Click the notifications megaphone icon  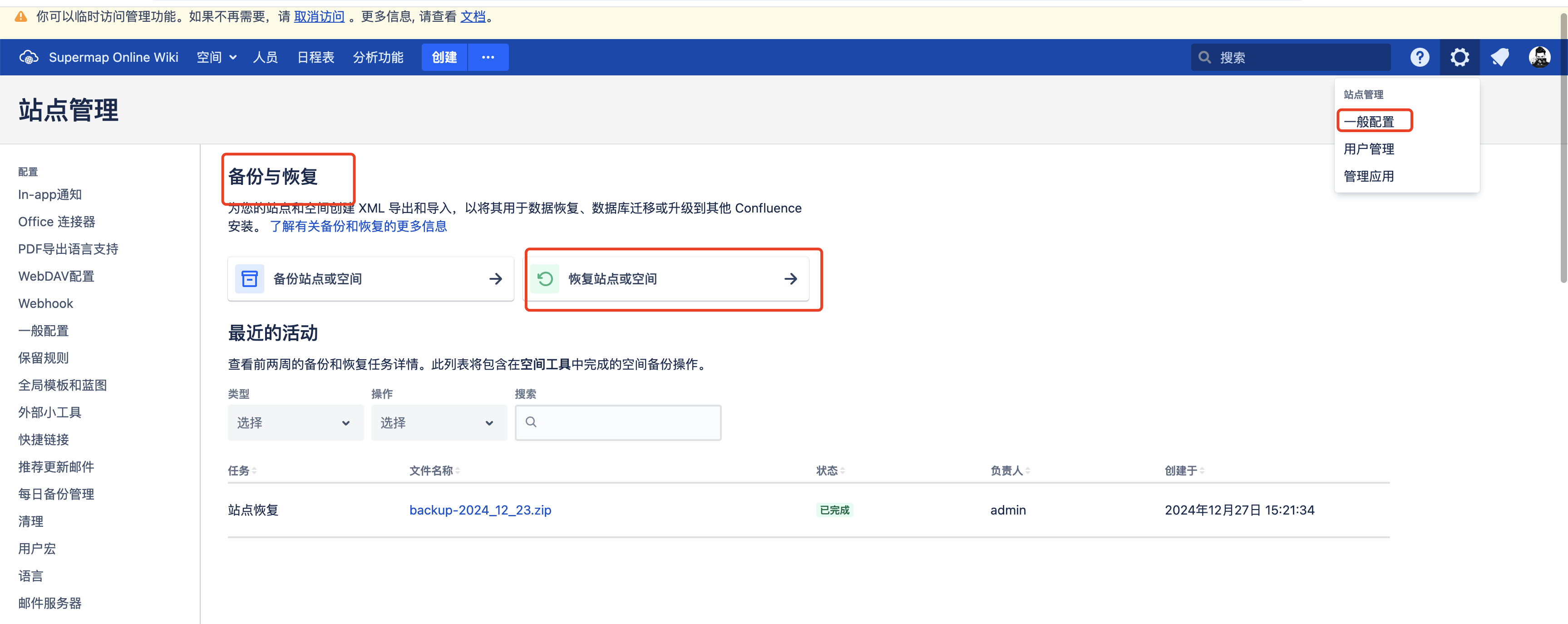[1499, 57]
